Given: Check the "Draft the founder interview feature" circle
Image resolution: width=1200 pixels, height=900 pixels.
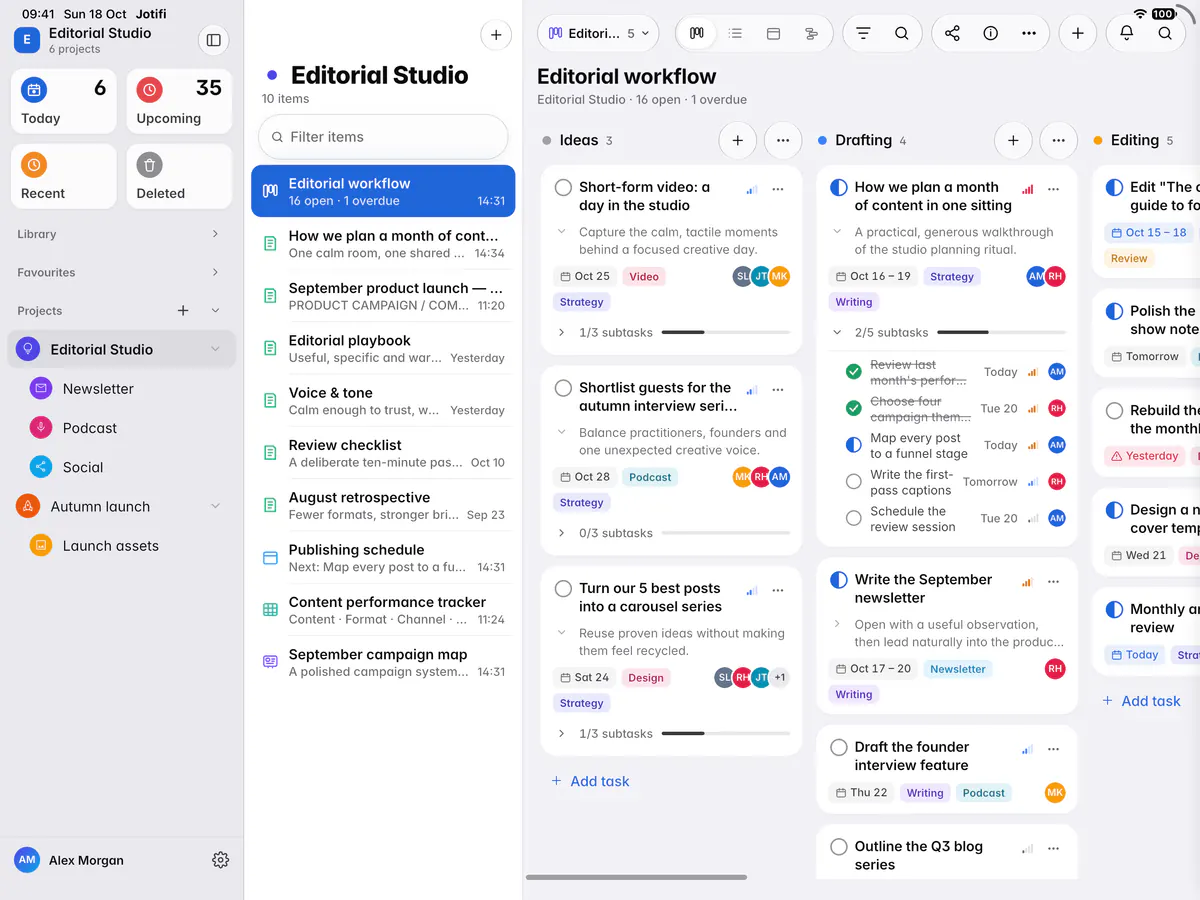Looking at the screenshot, I should click(839, 747).
